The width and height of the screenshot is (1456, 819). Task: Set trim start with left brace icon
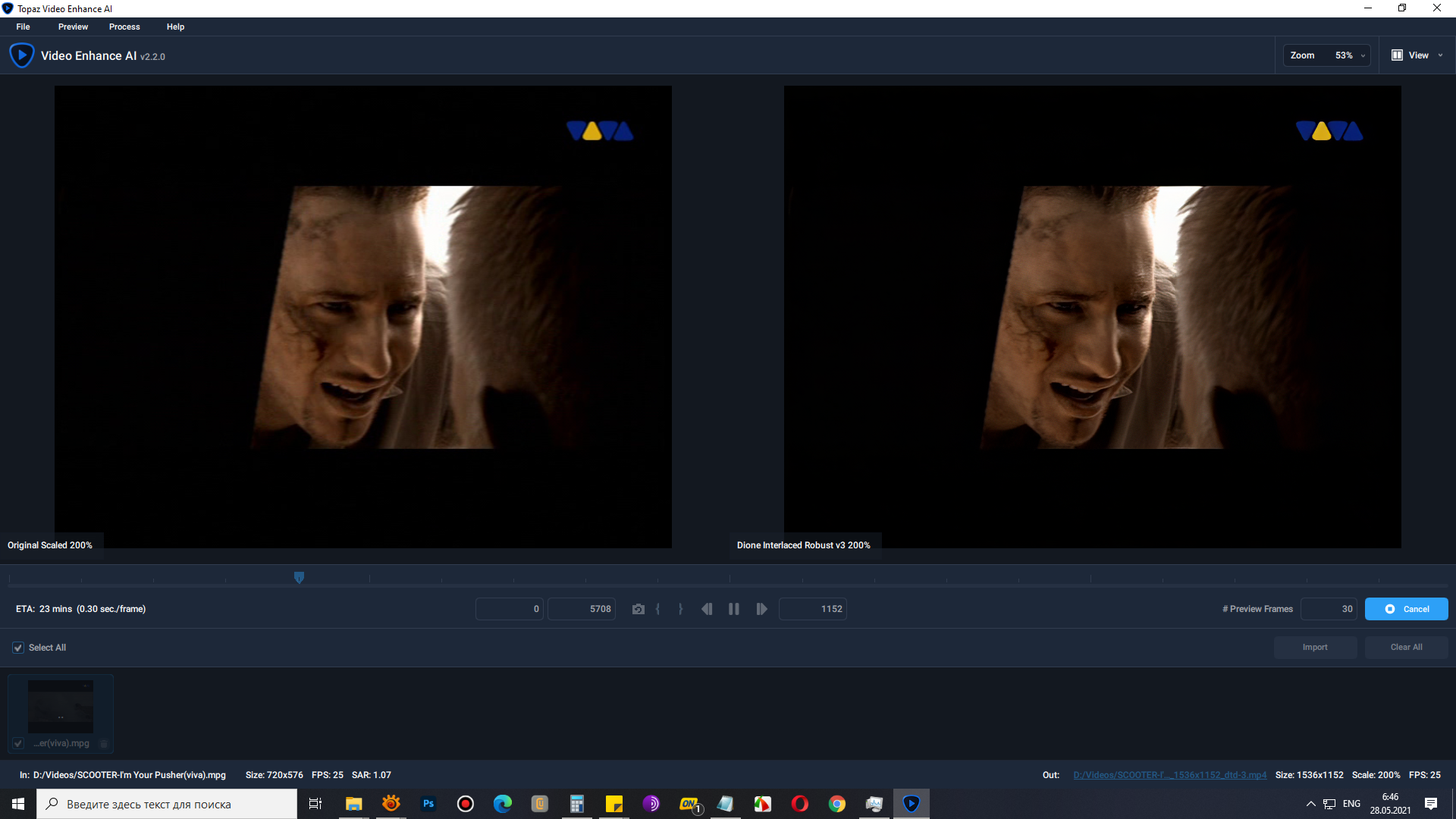658,609
